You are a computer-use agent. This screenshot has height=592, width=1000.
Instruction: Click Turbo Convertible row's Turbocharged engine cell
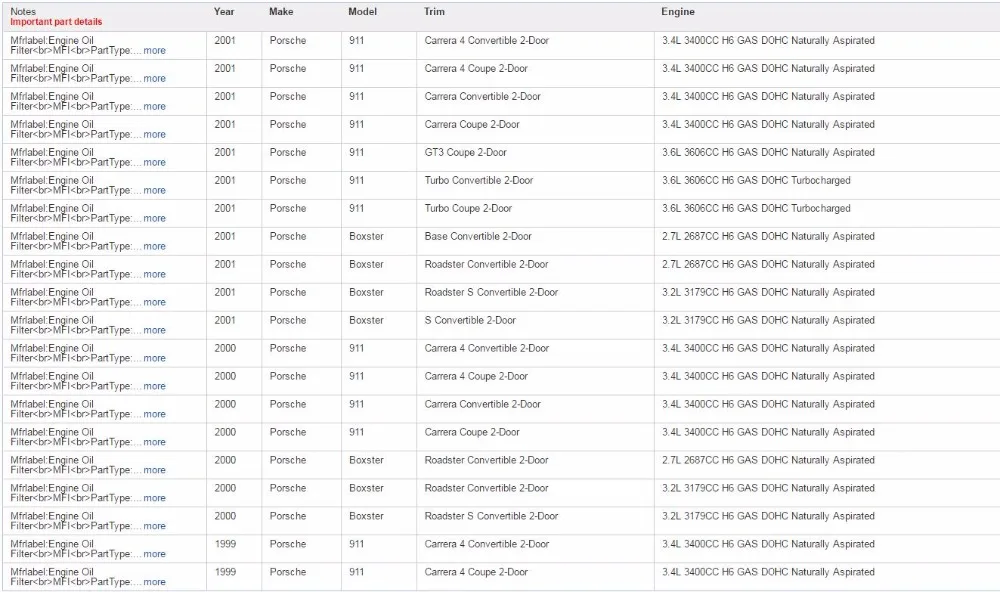pyautogui.click(x=756, y=181)
